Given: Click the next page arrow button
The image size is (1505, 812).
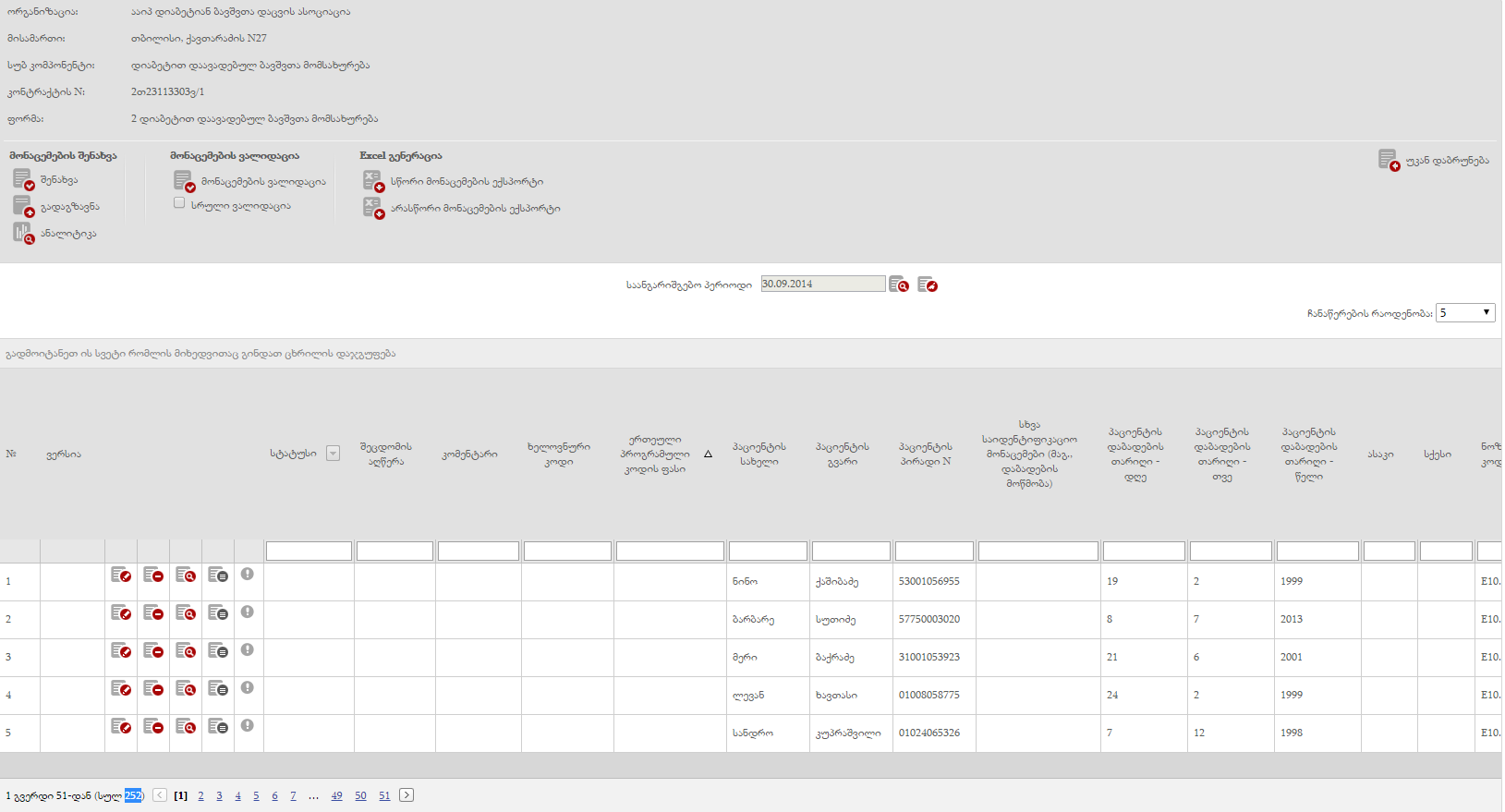Looking at the screenshot, I should 407,795.
